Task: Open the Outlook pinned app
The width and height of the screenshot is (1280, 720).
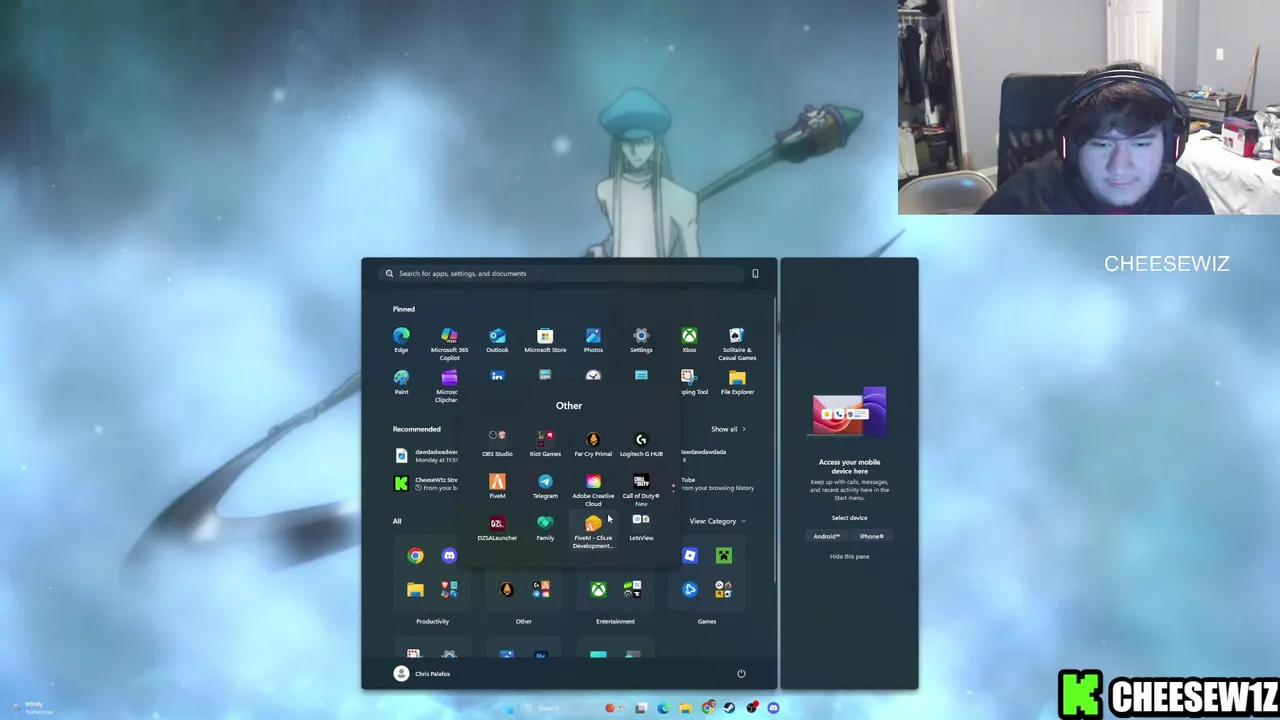Action: [x=497, y=340]
